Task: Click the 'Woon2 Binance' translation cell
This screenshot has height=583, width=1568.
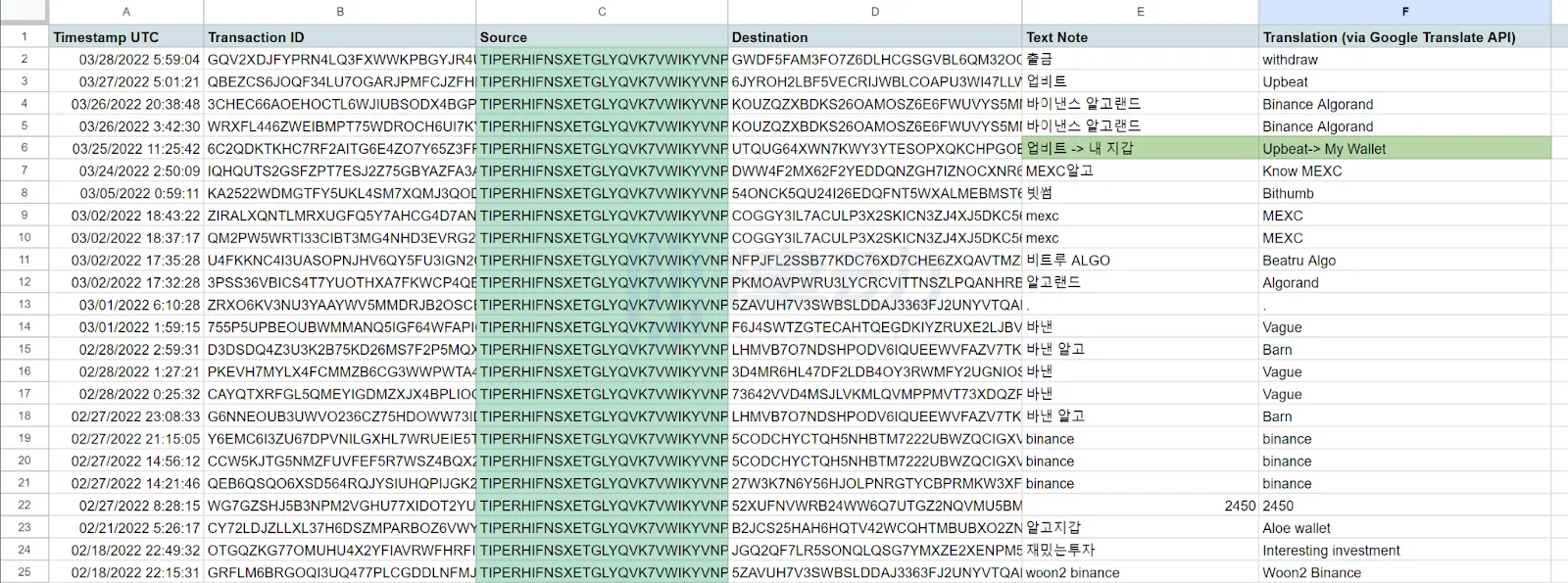Action: (1404, 573)
